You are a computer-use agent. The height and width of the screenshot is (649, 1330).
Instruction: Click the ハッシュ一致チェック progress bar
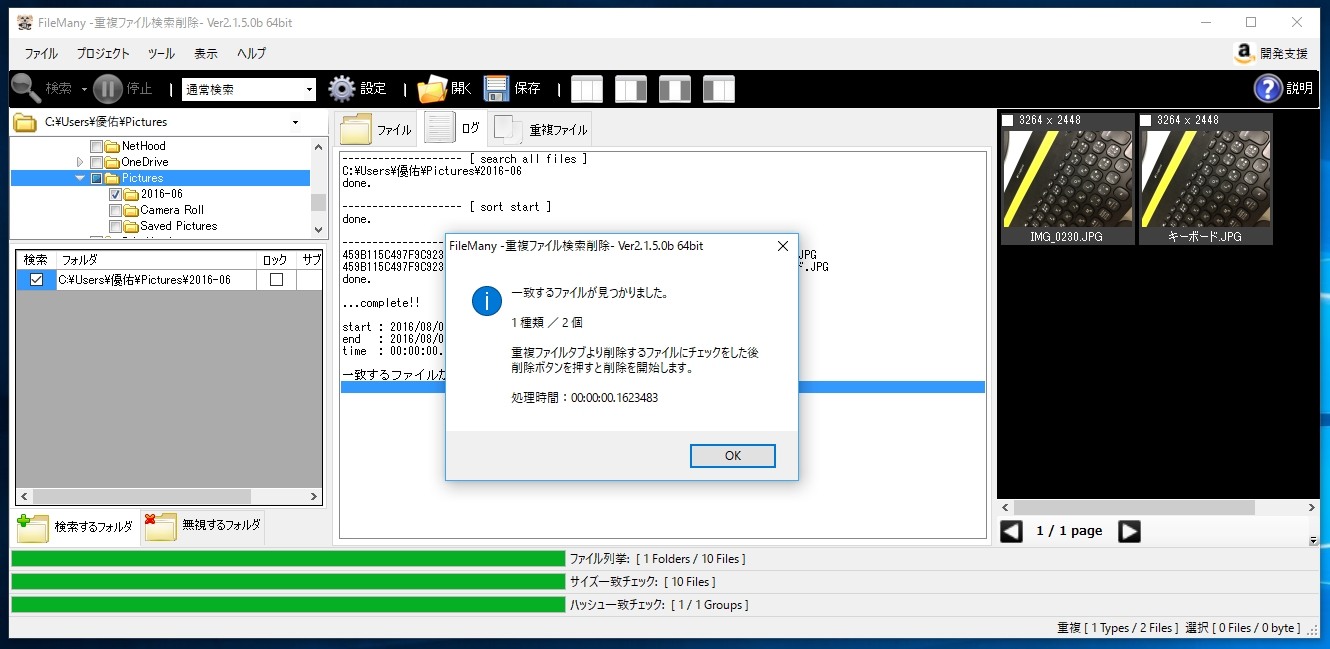(288, 604)
